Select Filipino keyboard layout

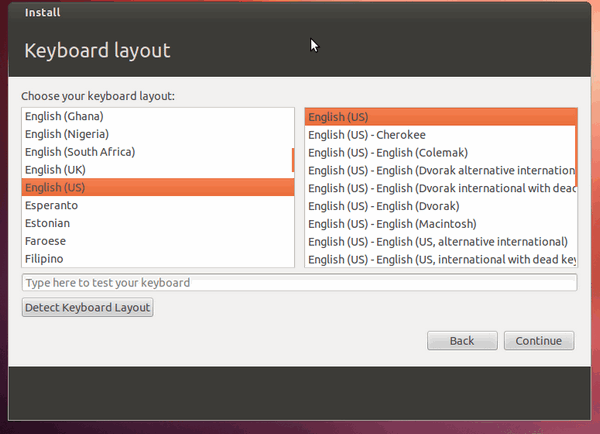[x=46, y=259]
